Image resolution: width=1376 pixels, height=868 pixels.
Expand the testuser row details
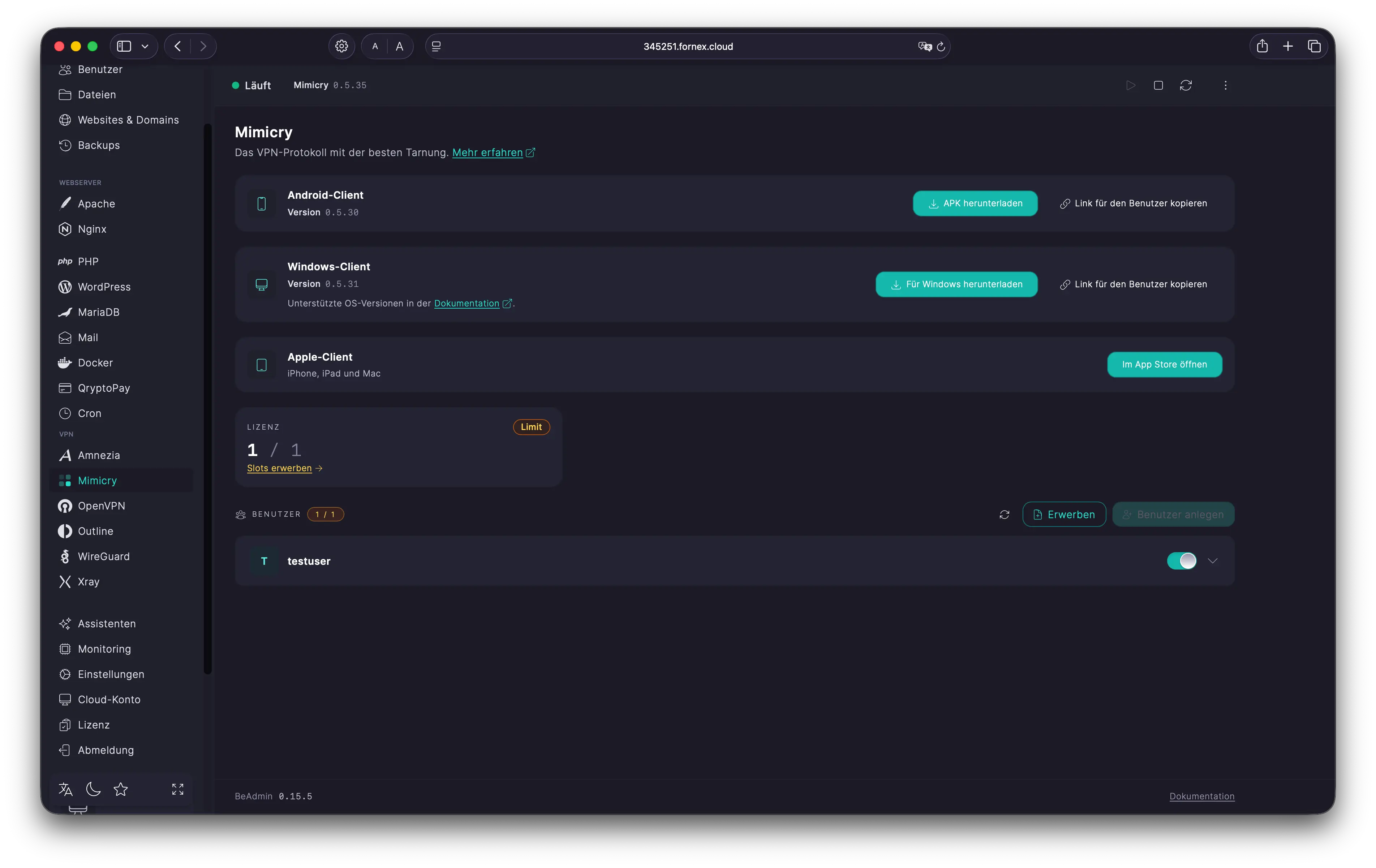click(x=1213, y=560)
